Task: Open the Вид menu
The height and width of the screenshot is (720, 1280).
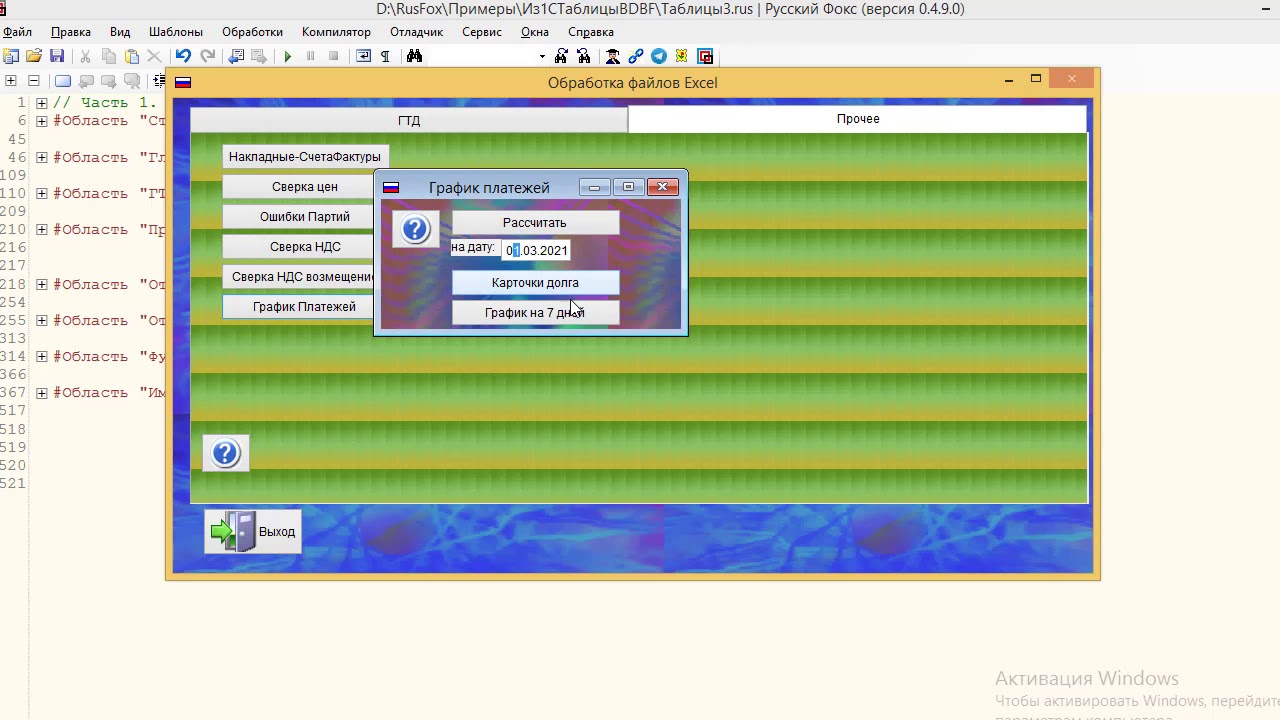Action: coord(120,32)
